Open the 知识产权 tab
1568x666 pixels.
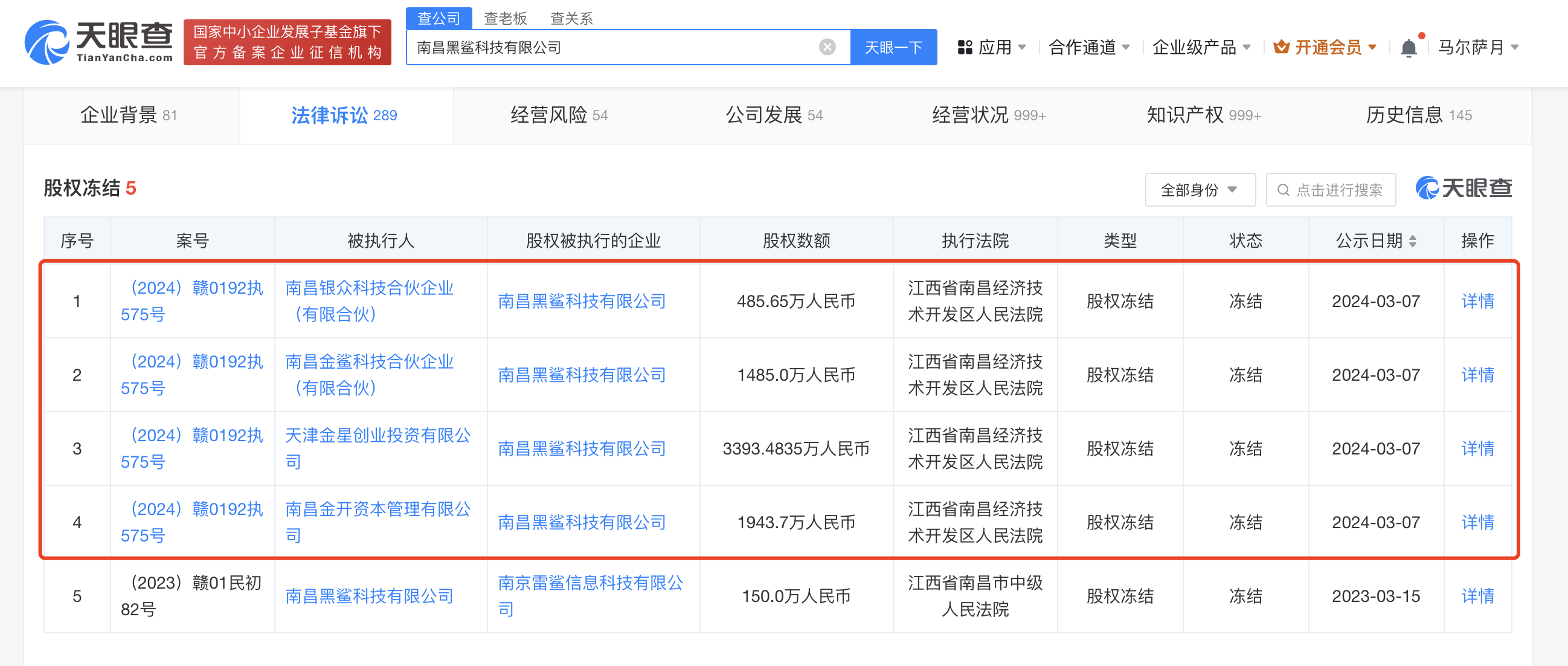pos(1204,115)
